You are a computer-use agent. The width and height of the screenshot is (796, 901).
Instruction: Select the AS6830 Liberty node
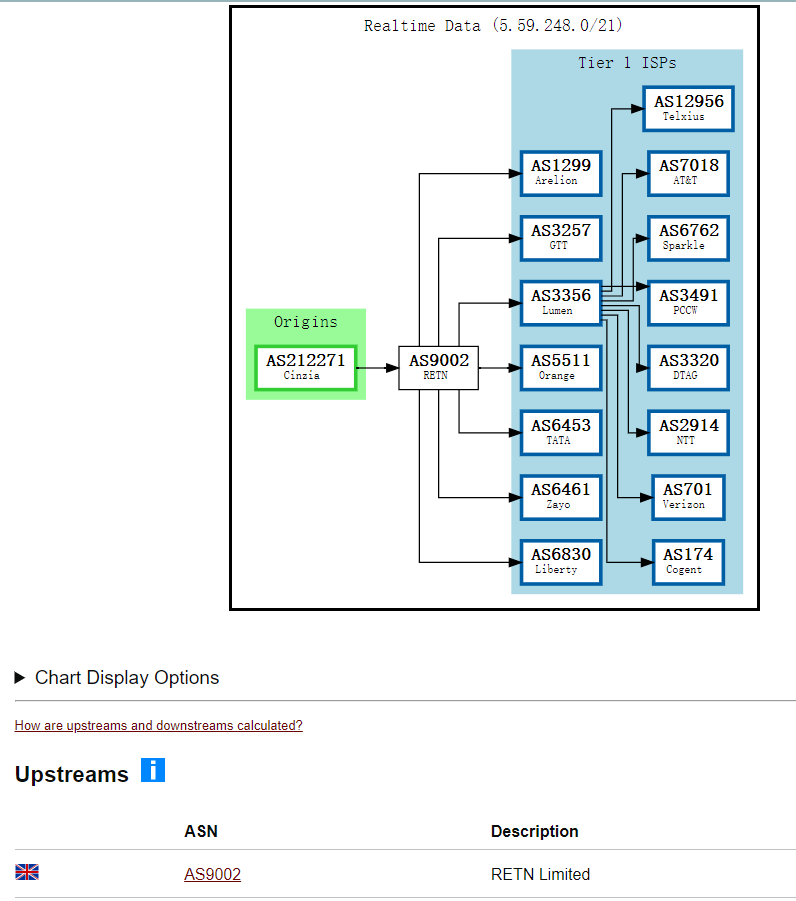click(x=561, y=562)
